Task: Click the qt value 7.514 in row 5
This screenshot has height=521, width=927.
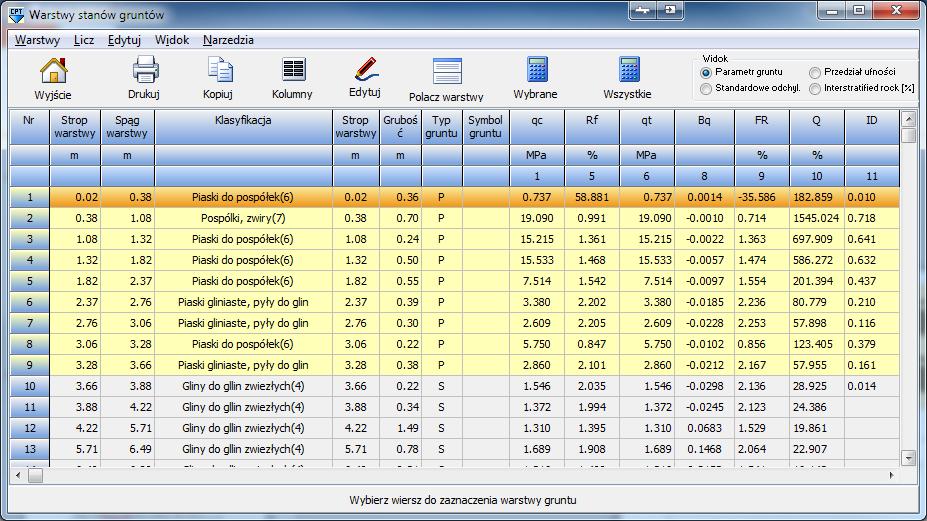Action: (x=647, y=281)
